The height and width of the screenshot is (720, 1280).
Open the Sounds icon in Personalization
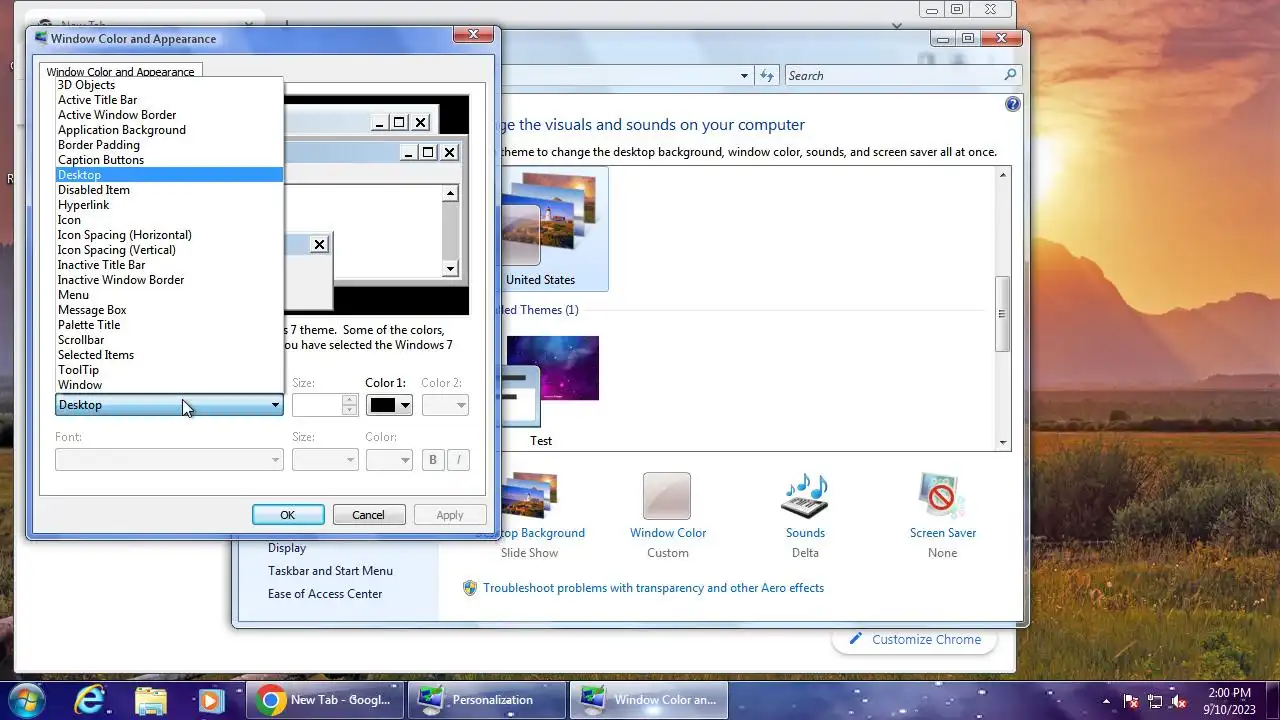805,496
